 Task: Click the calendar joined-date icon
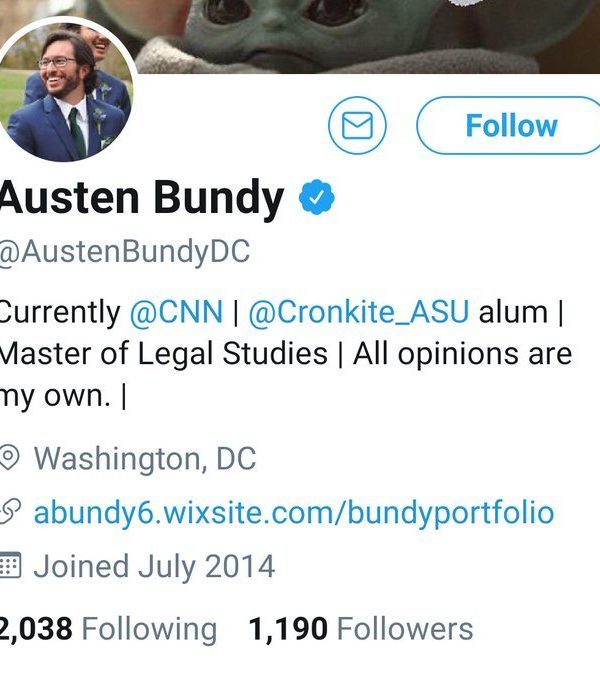point(11,566)
